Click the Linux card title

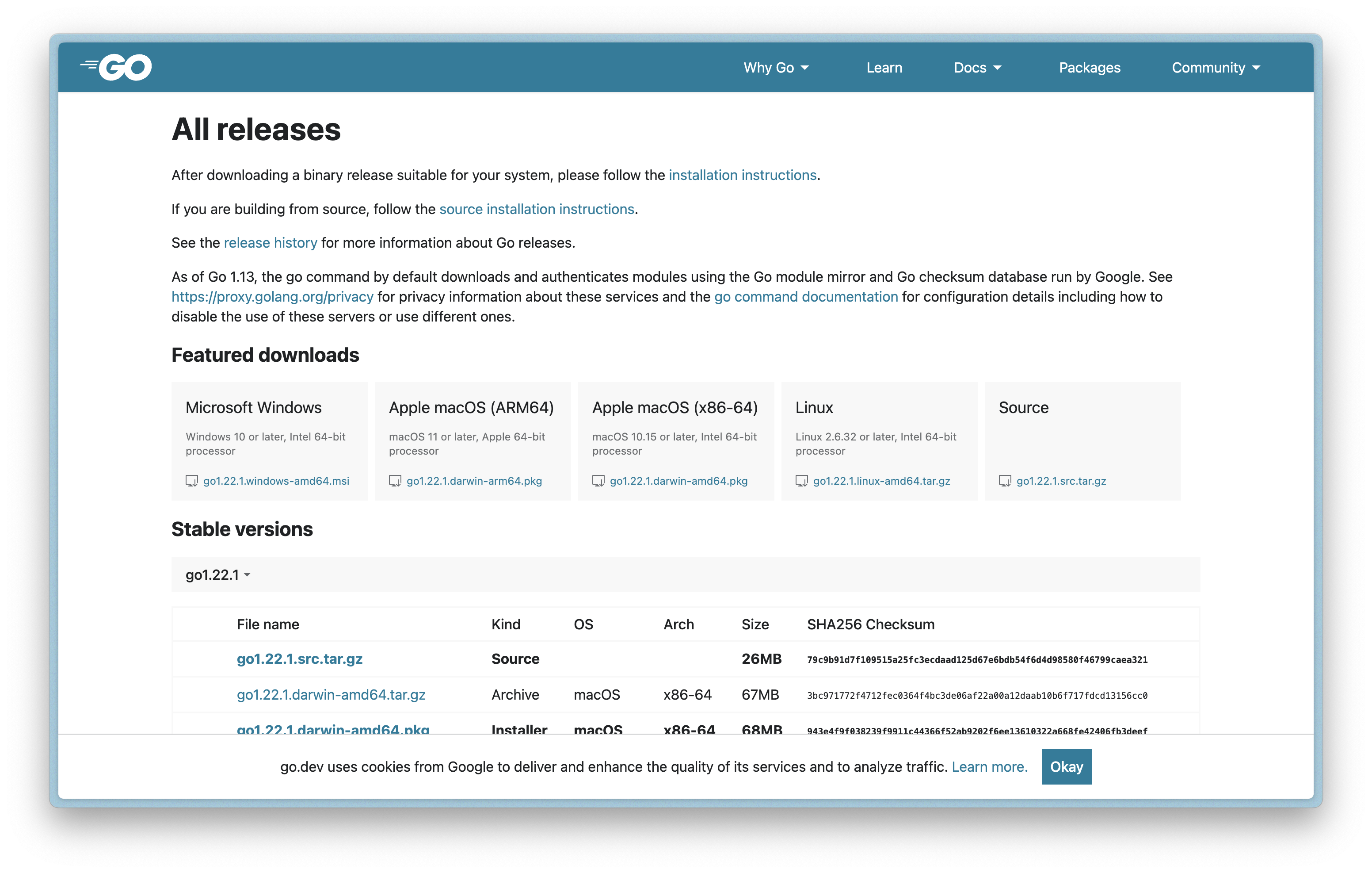coord(814,407)
